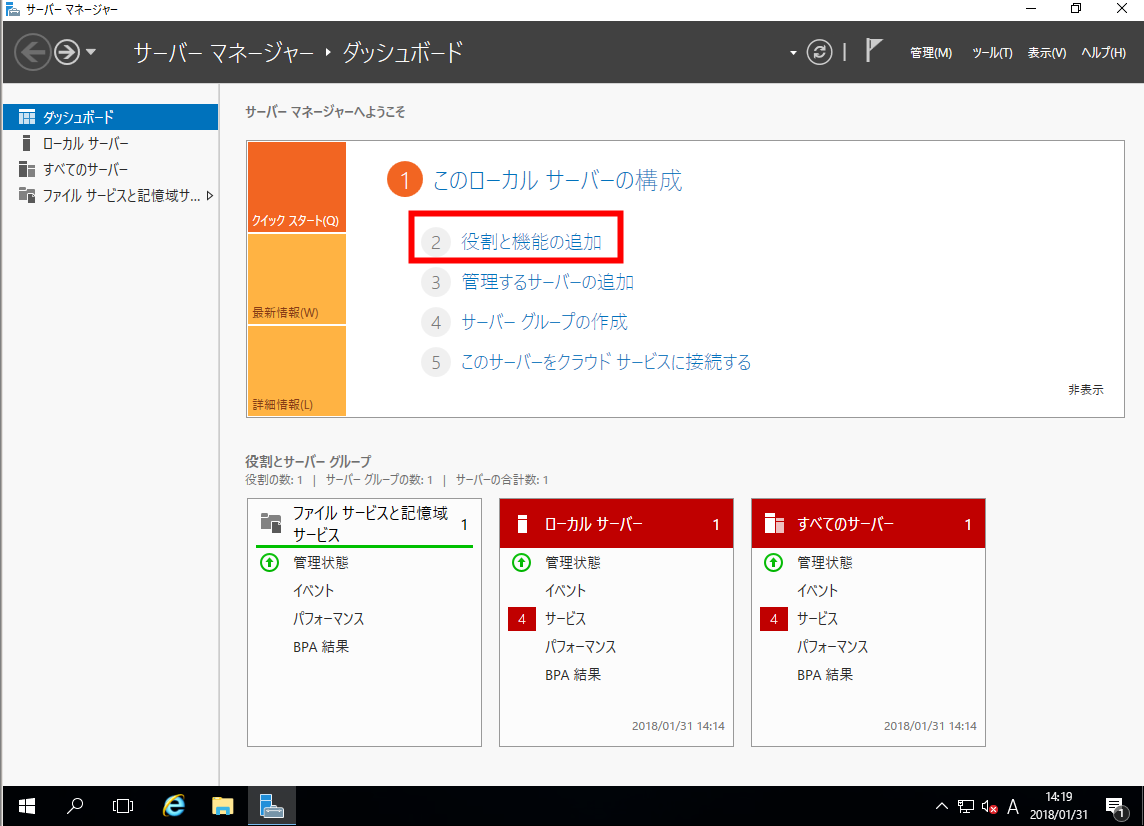1144x826 pixels.
Task: Click the network tray icon
Action: point(966,806)
